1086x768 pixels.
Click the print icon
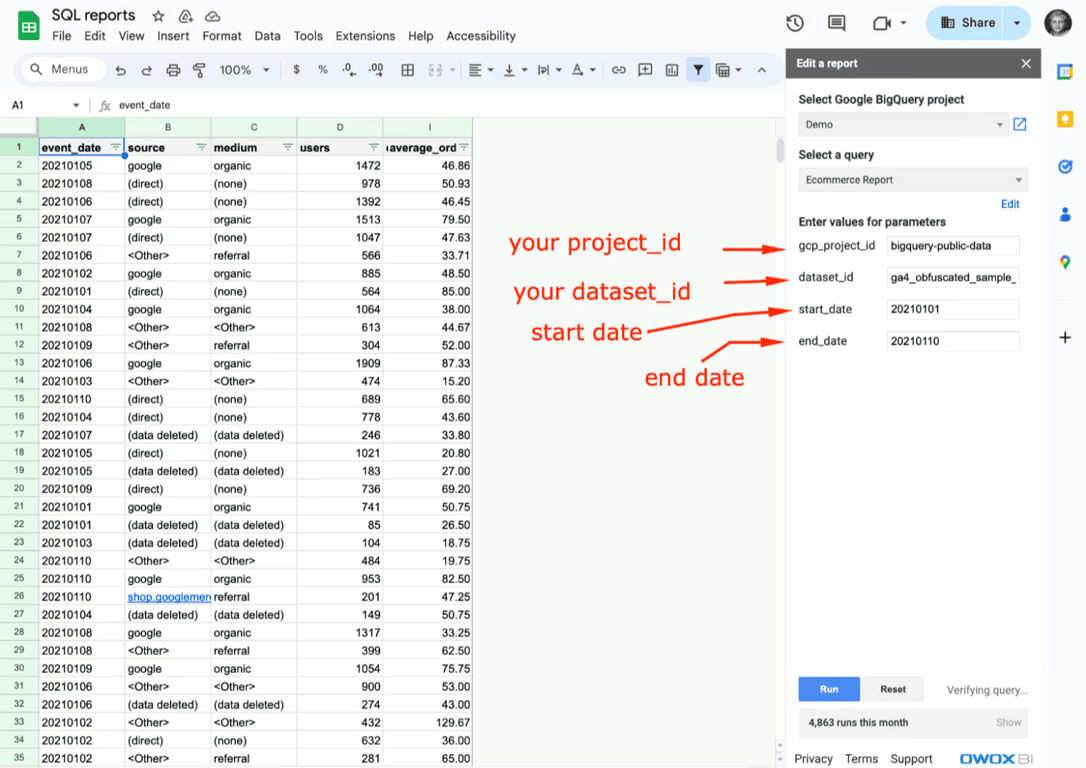(x=173, y=70)
